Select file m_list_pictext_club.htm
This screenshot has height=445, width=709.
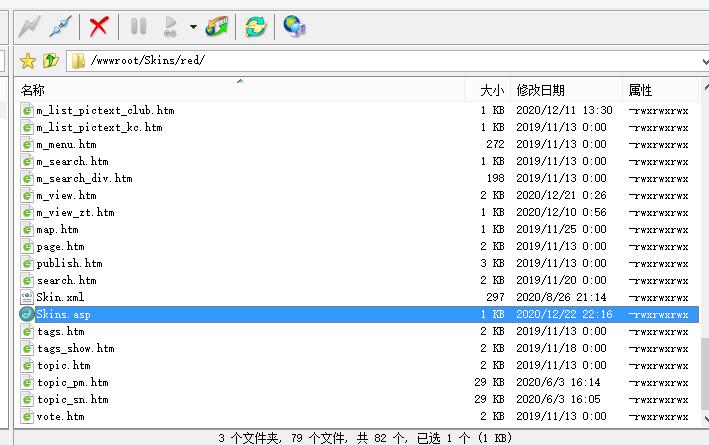click(105, 110)
